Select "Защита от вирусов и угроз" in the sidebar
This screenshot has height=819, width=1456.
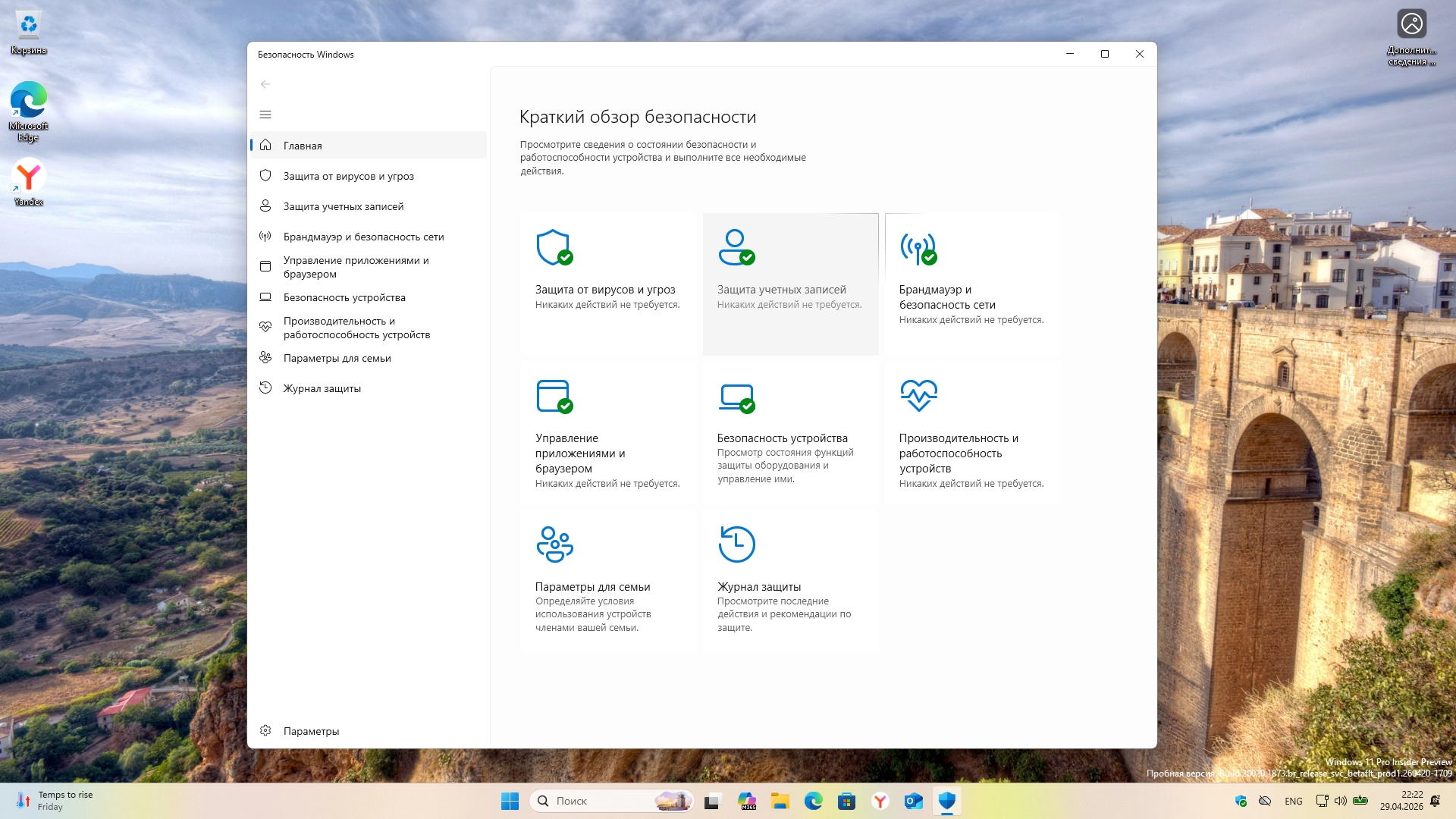click(348, 176)
